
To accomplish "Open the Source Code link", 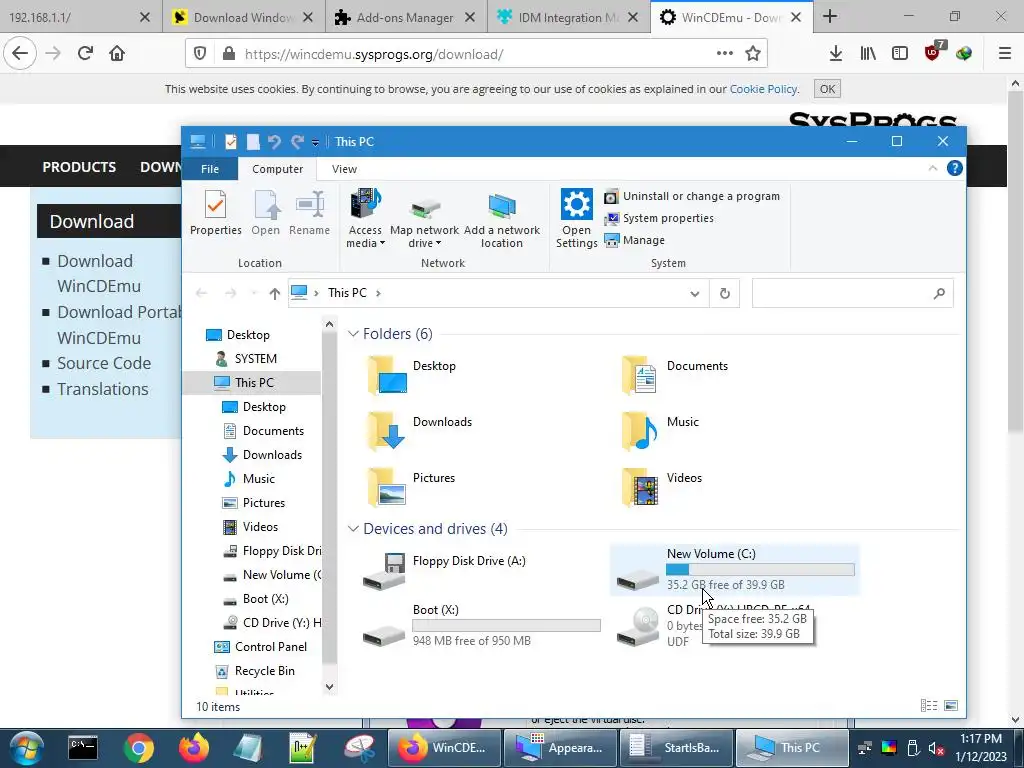I will point(104,363).
